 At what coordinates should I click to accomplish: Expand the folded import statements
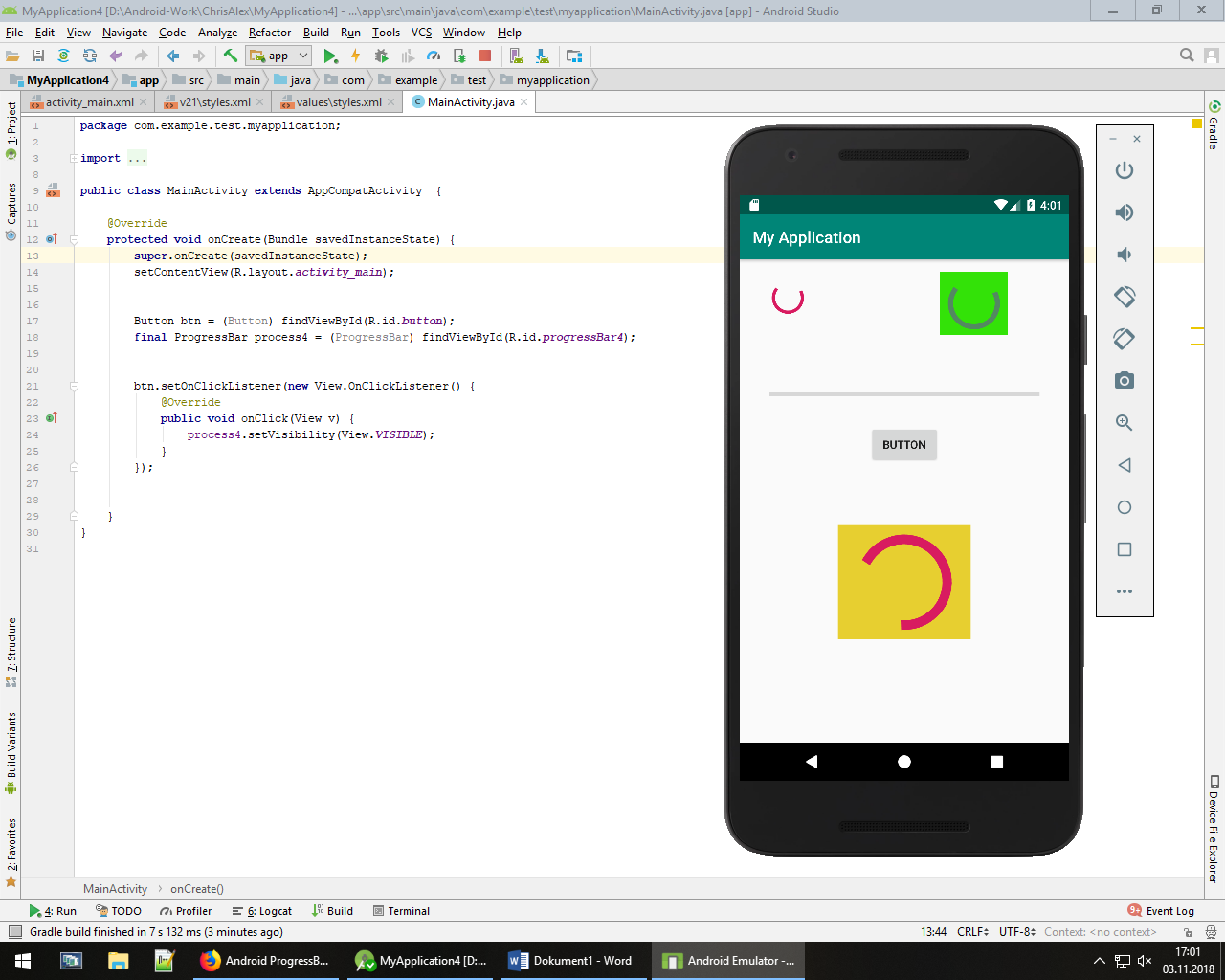pyautogui.click(x=74, y=159)
